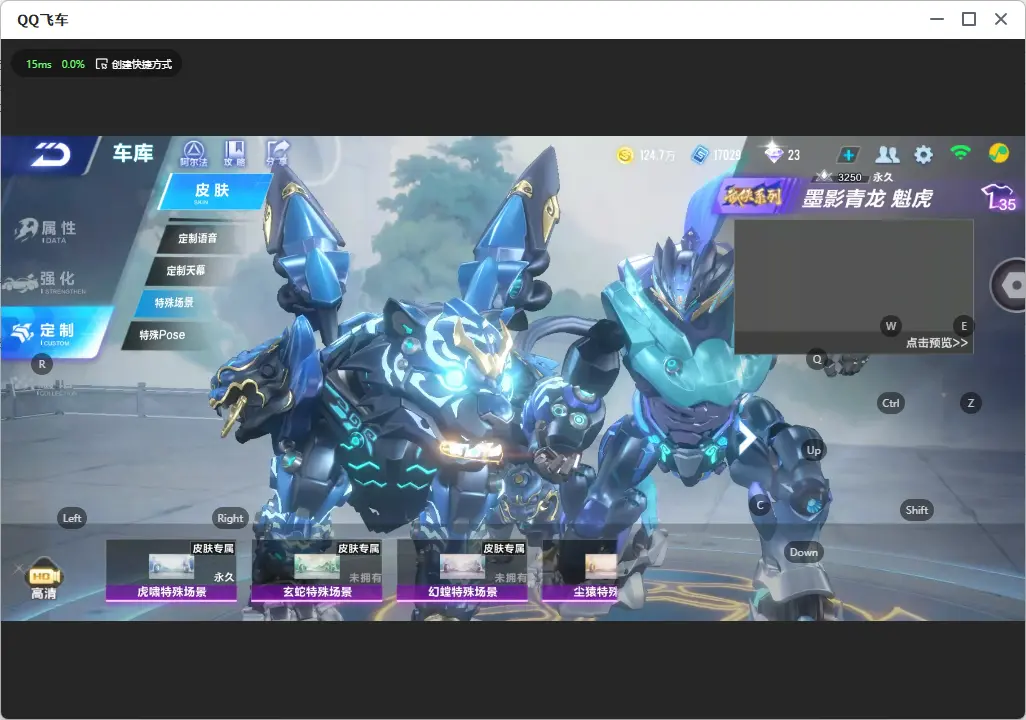The width and height of the screenshot is (1026, 720).
Task: Click the green Wi-Fi signal icon
Action: (x=960, y=153)
